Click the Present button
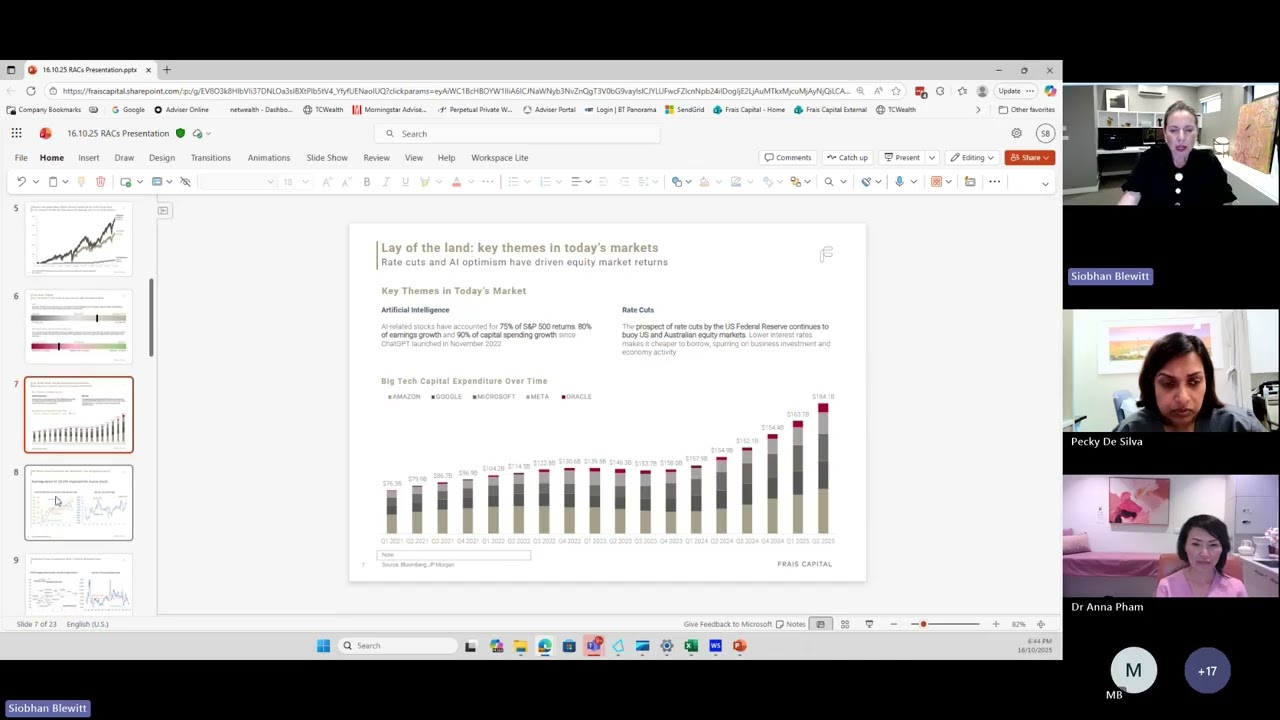The width and height of the screenshot is (1280, 720). (902, 157)
